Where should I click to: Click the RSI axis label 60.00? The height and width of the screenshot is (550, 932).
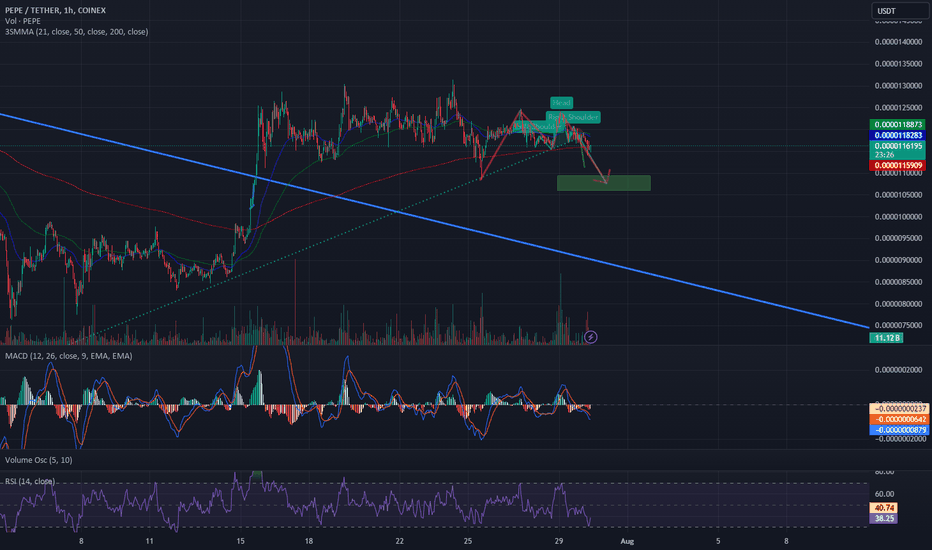[x=884, y=494]
